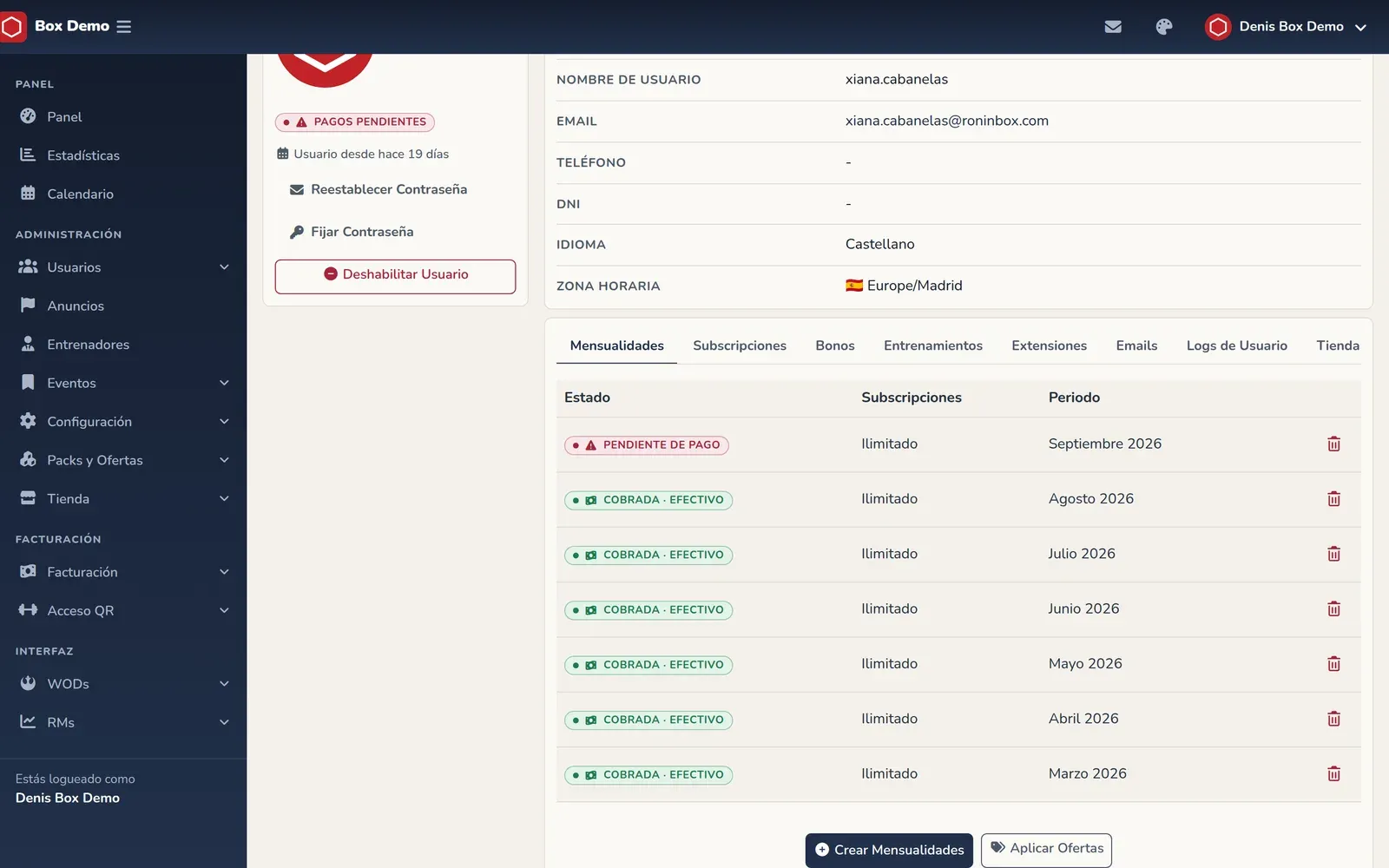The image size is (1389, 868).
Task: Open the theme palette icon
Action: 1164,27
